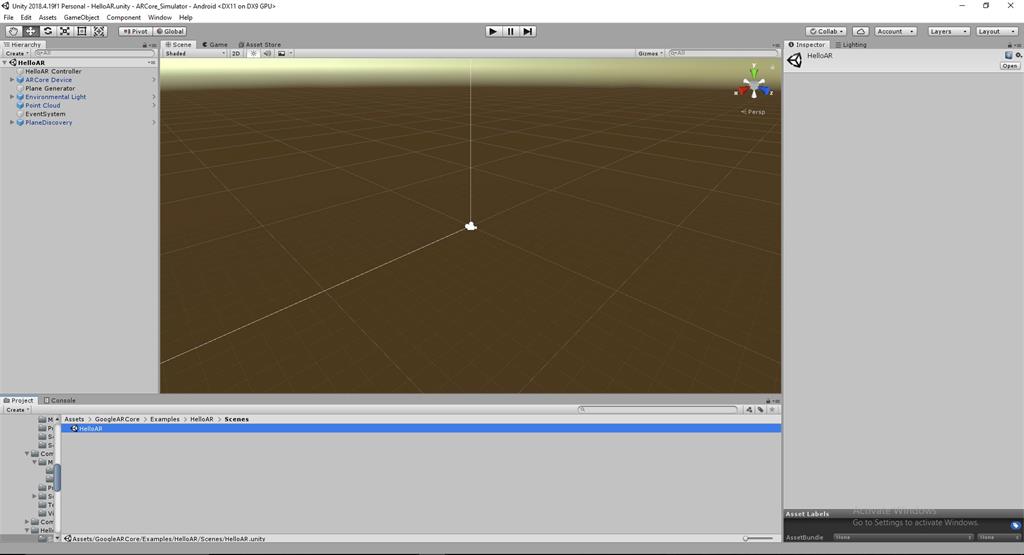Toggle Scene audio speaker icon
This screenshot has width=1024, height=555.
point(267,54)
